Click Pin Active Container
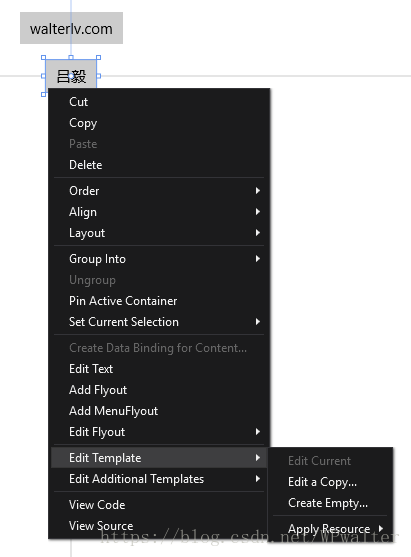The height and width of the screenshot is (557, 411). [x=159, y=301]
